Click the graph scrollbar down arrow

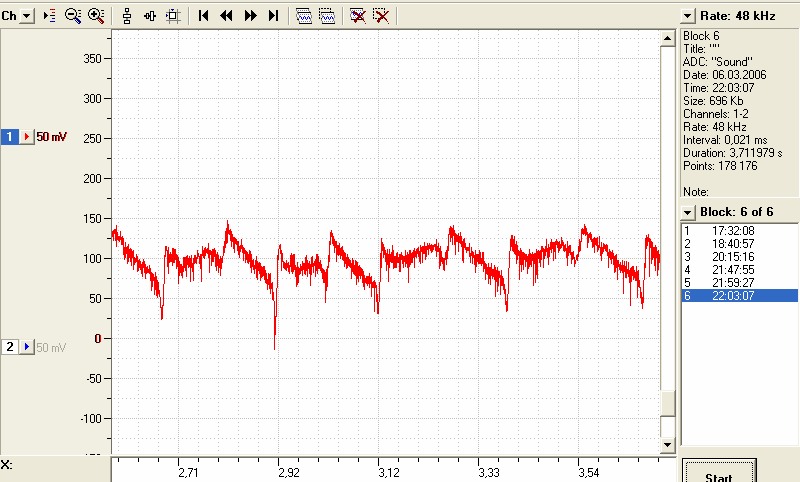[x=668, y=445]
